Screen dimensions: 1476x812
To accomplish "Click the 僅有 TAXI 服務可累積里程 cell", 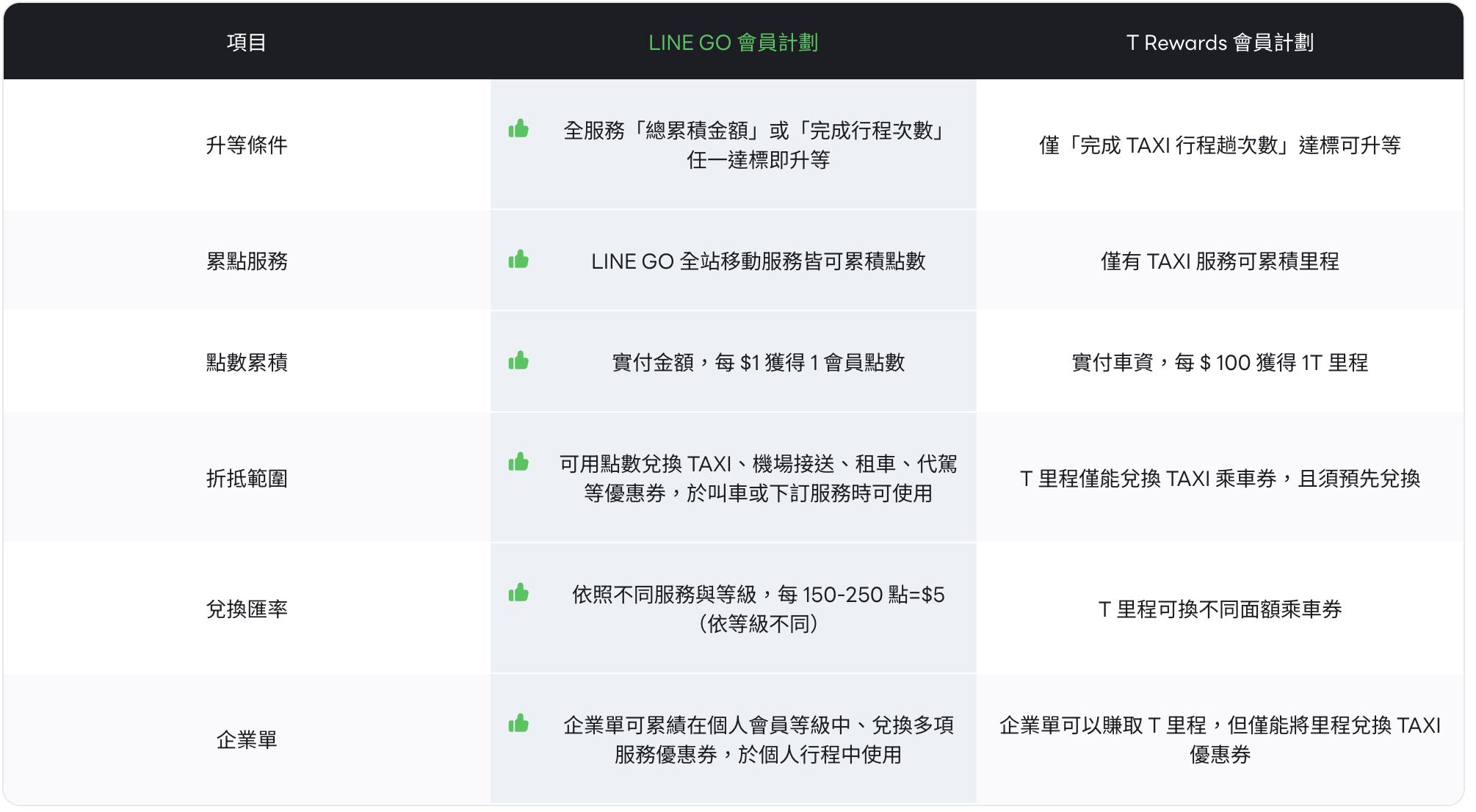I will coord(1220,261).
